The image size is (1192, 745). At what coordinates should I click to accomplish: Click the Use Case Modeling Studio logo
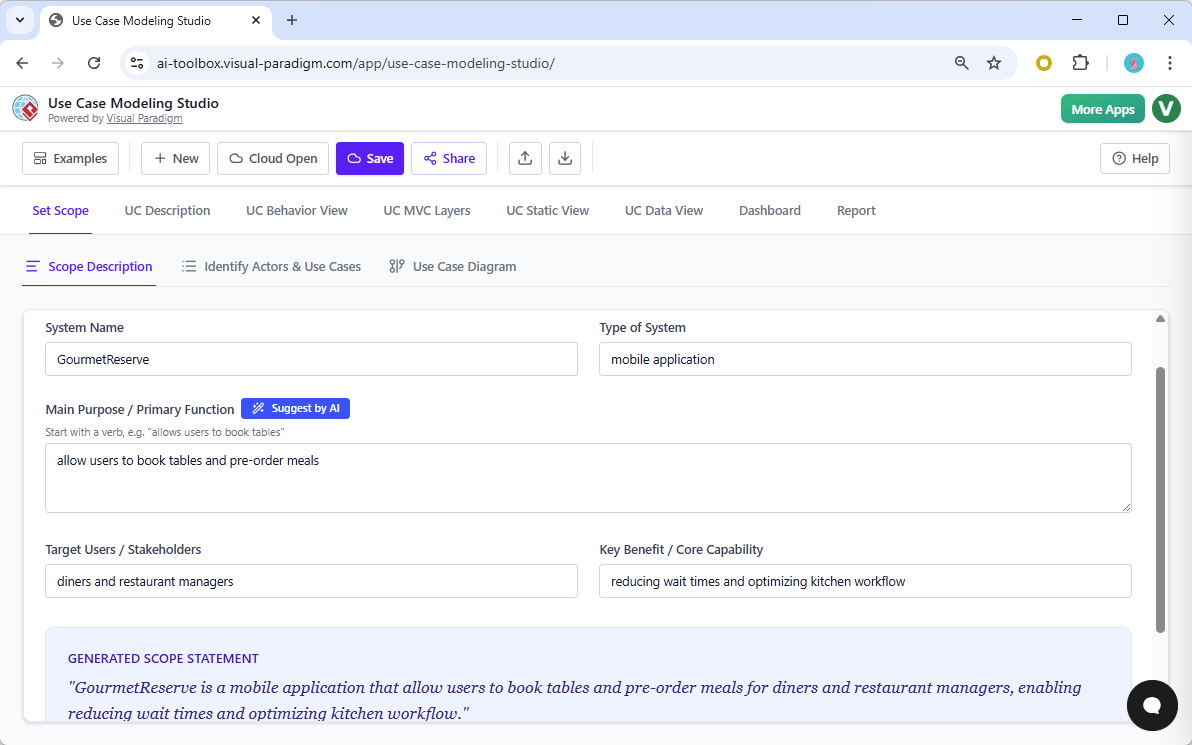(25, 108)
